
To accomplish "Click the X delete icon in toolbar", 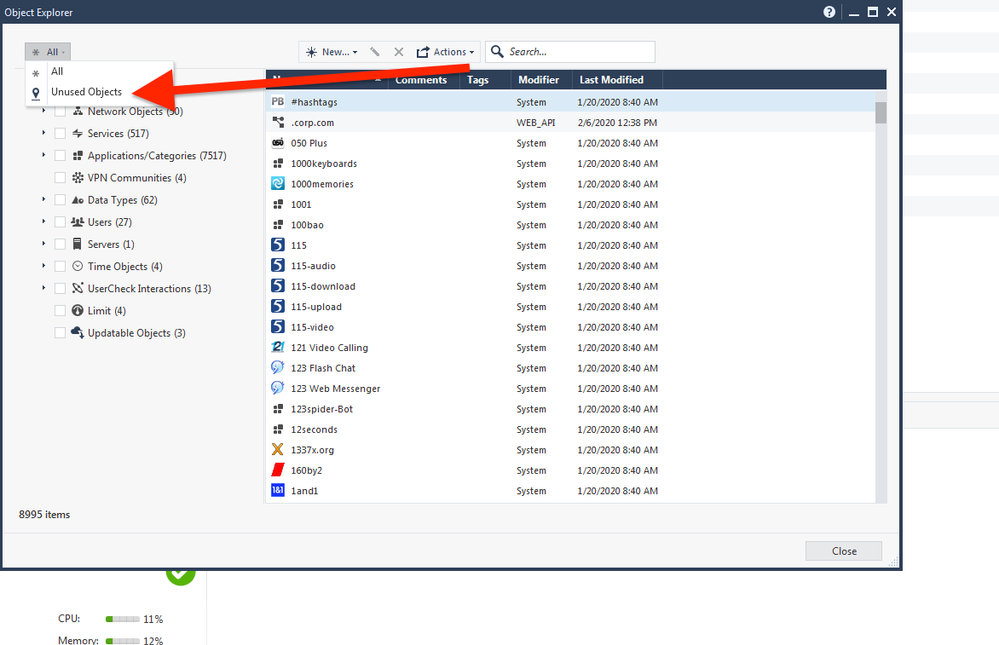I will 399,52.
